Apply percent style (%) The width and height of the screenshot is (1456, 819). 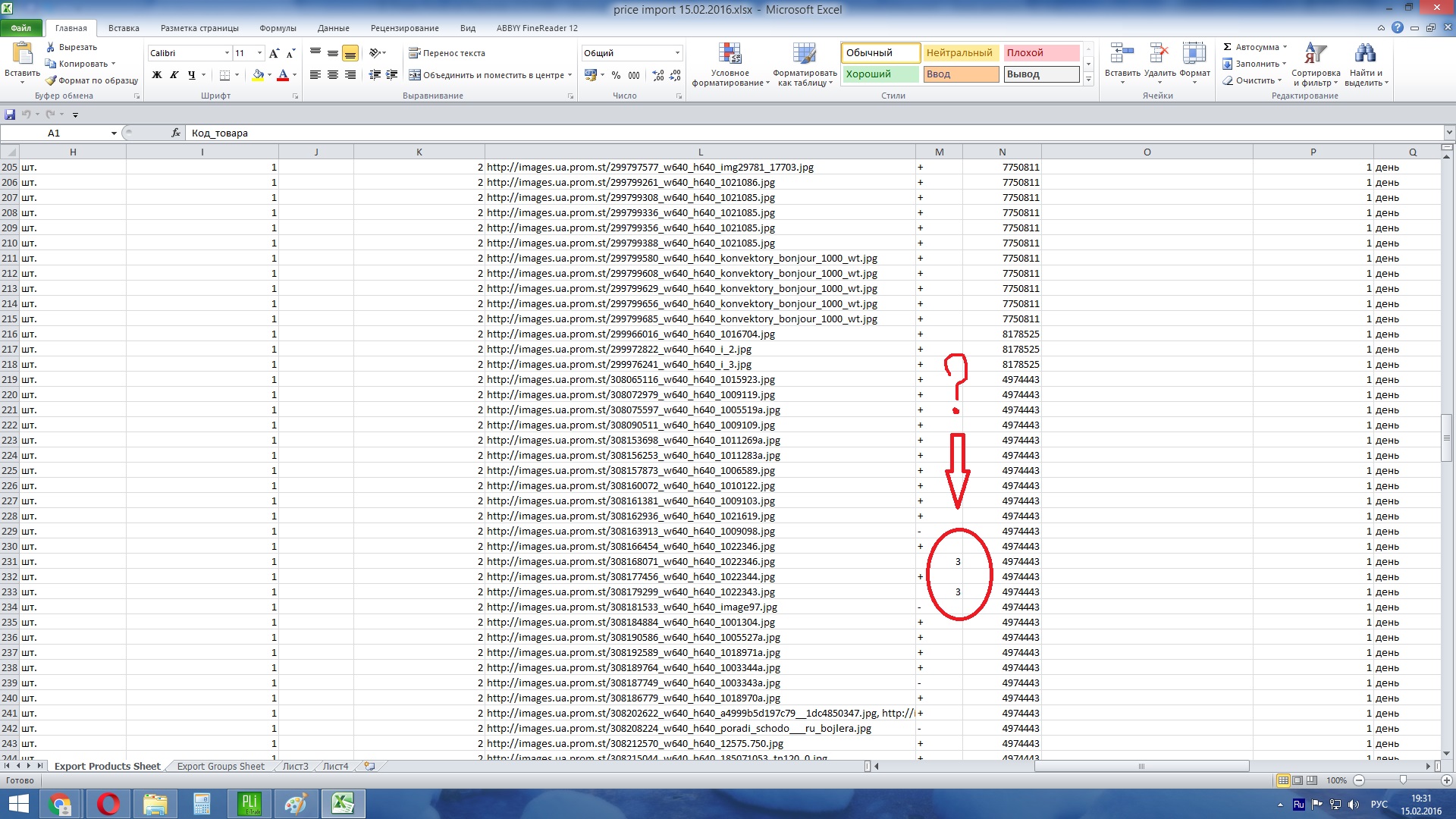click(616, 75)
